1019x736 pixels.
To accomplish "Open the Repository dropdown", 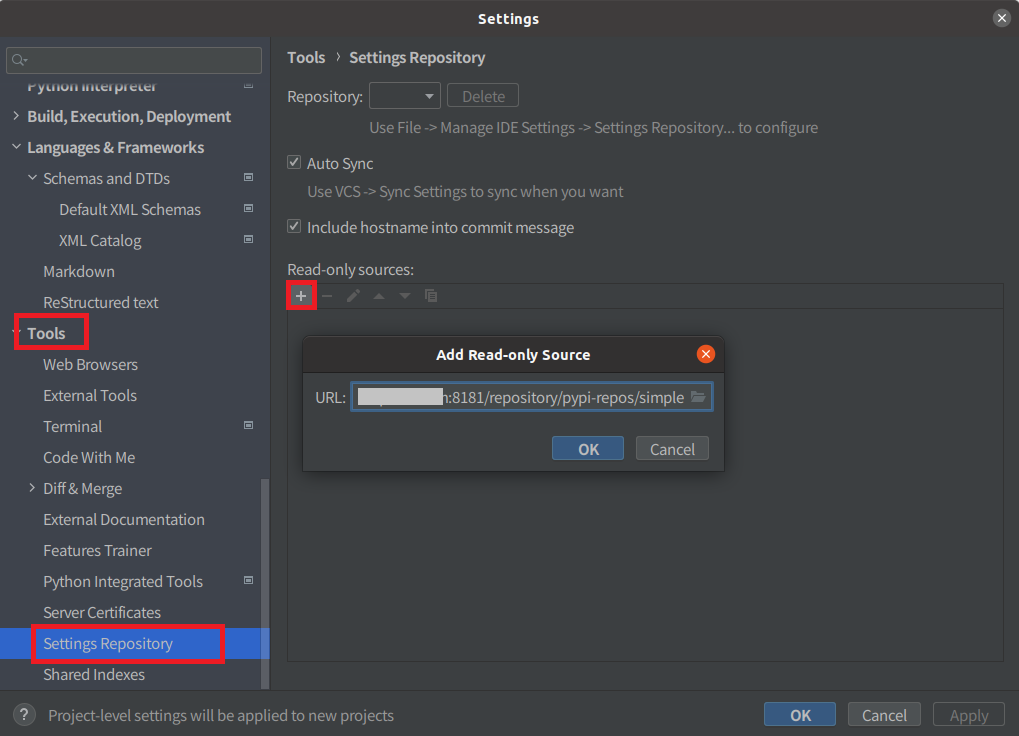I will point(405,96).
